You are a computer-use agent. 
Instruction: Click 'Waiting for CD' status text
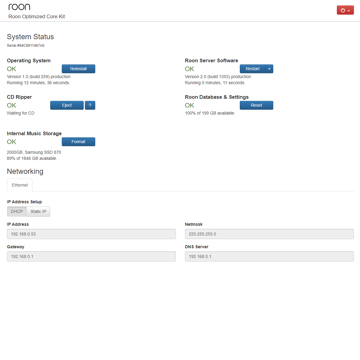(x=21, y=113)
